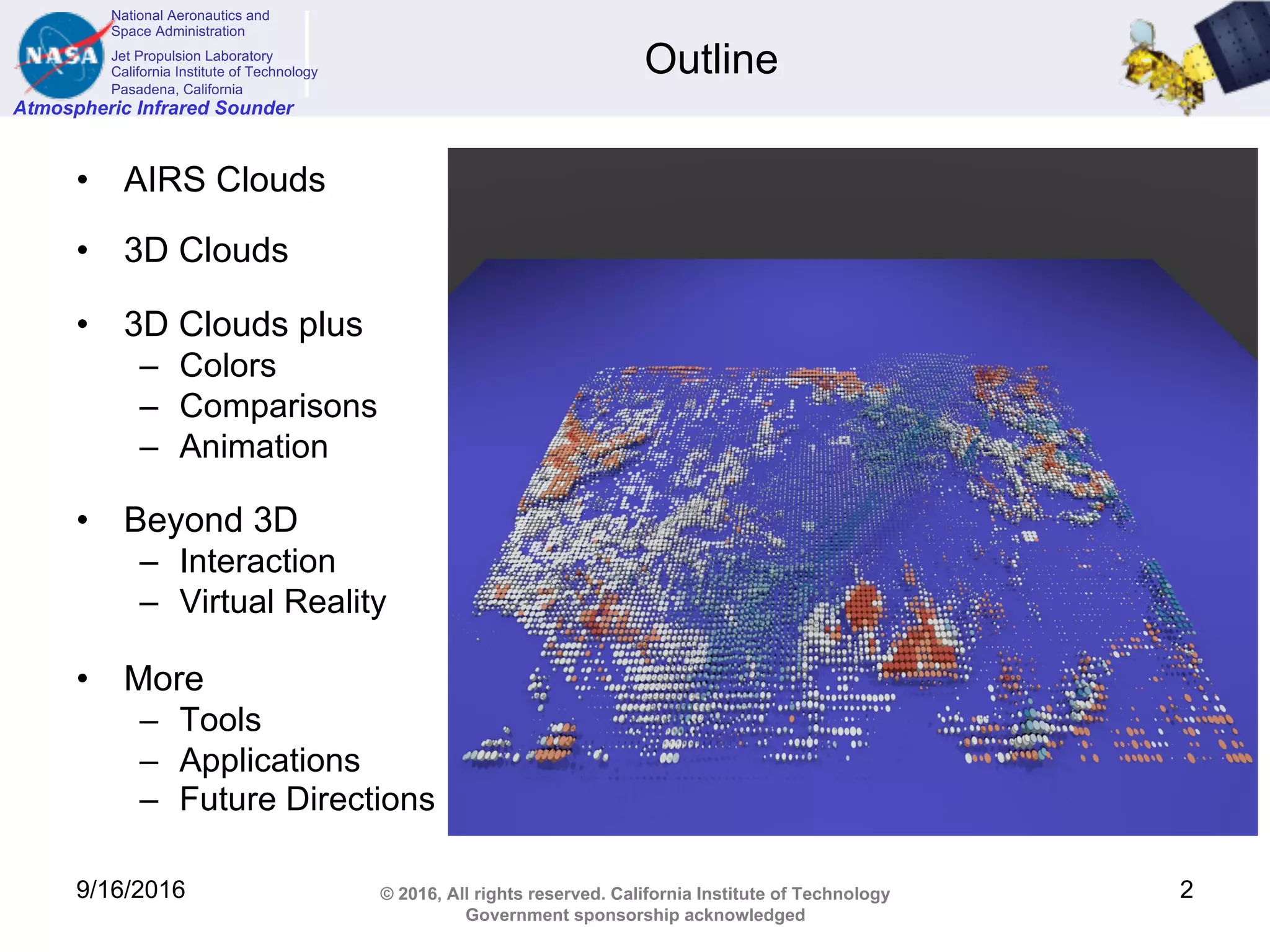
Task: Click the 3D Clouds bullet text
Action: [206, 250]
